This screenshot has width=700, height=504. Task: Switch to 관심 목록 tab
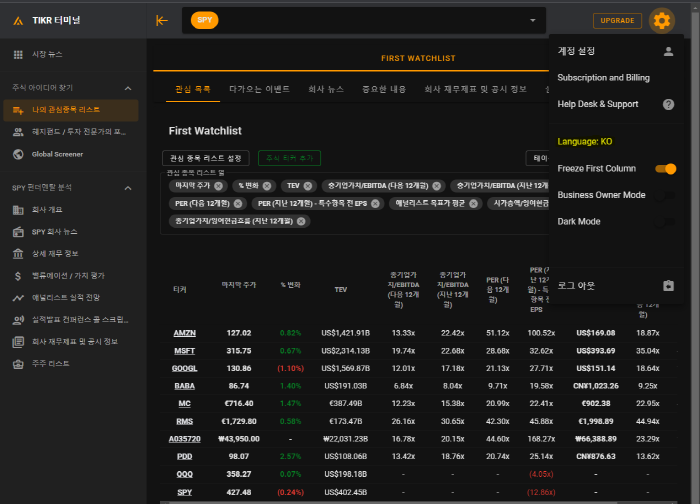click(x=193, y=89)
